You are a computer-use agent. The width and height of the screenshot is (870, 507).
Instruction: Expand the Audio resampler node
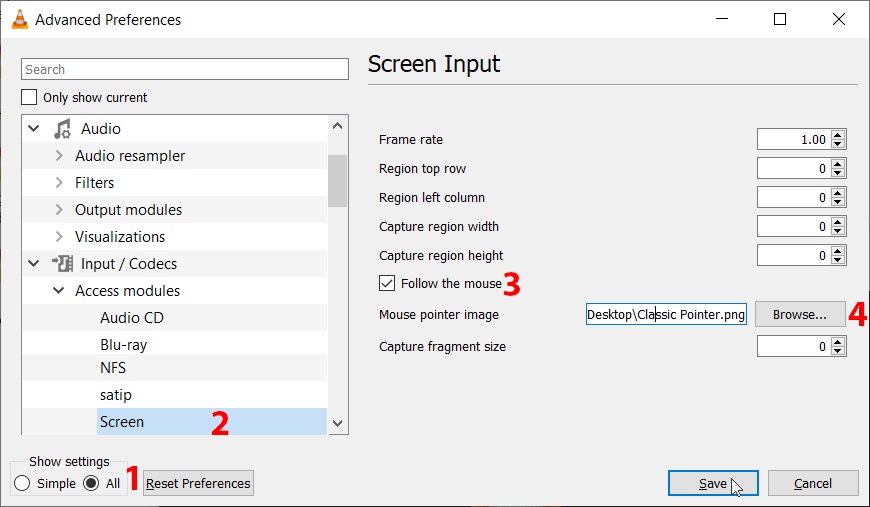coord(59,156)
